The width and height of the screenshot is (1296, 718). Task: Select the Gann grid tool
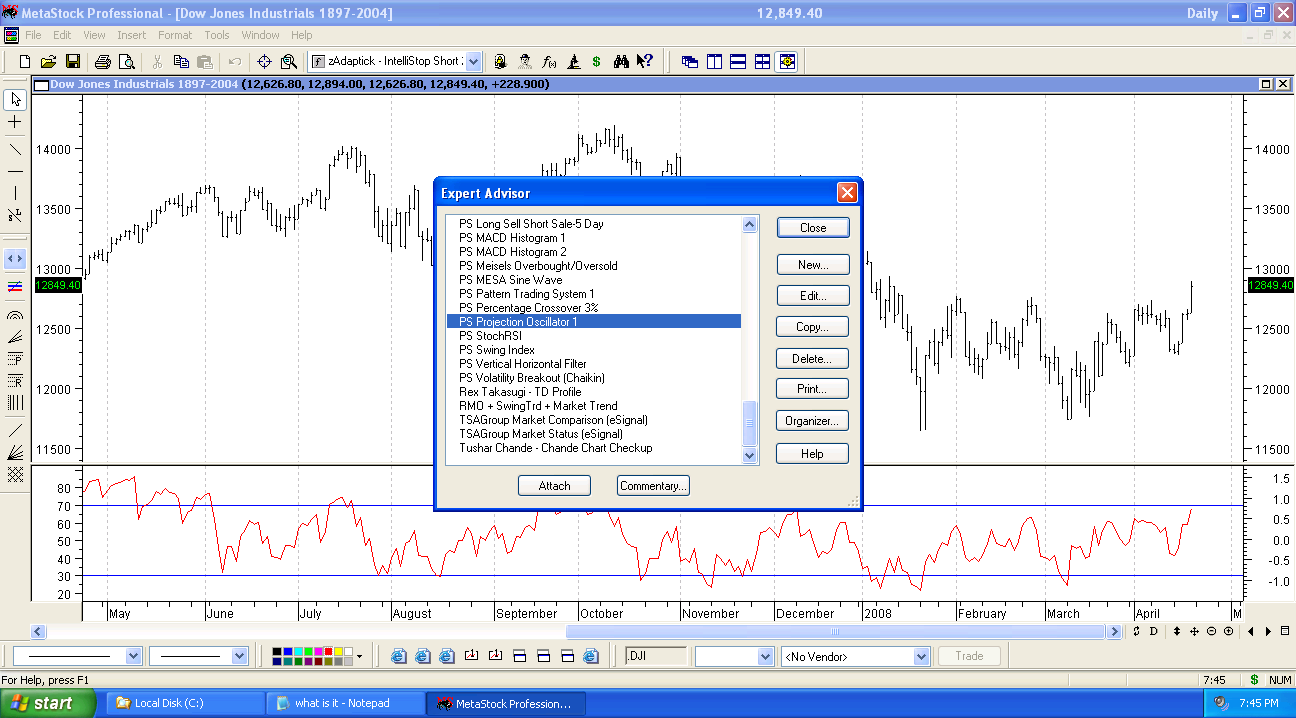click(15, 475)
